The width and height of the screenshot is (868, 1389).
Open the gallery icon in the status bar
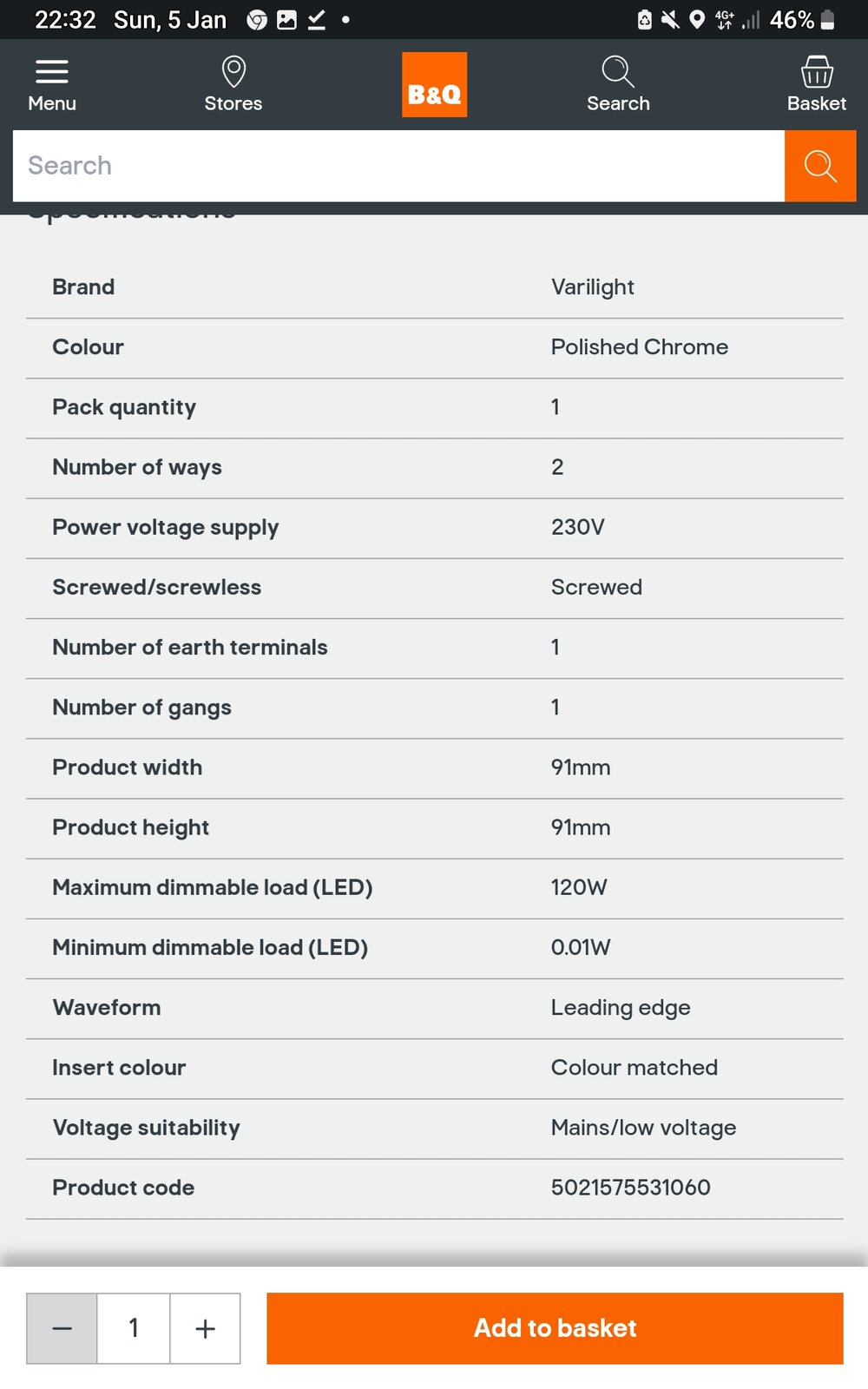click(x=286, y=19)
